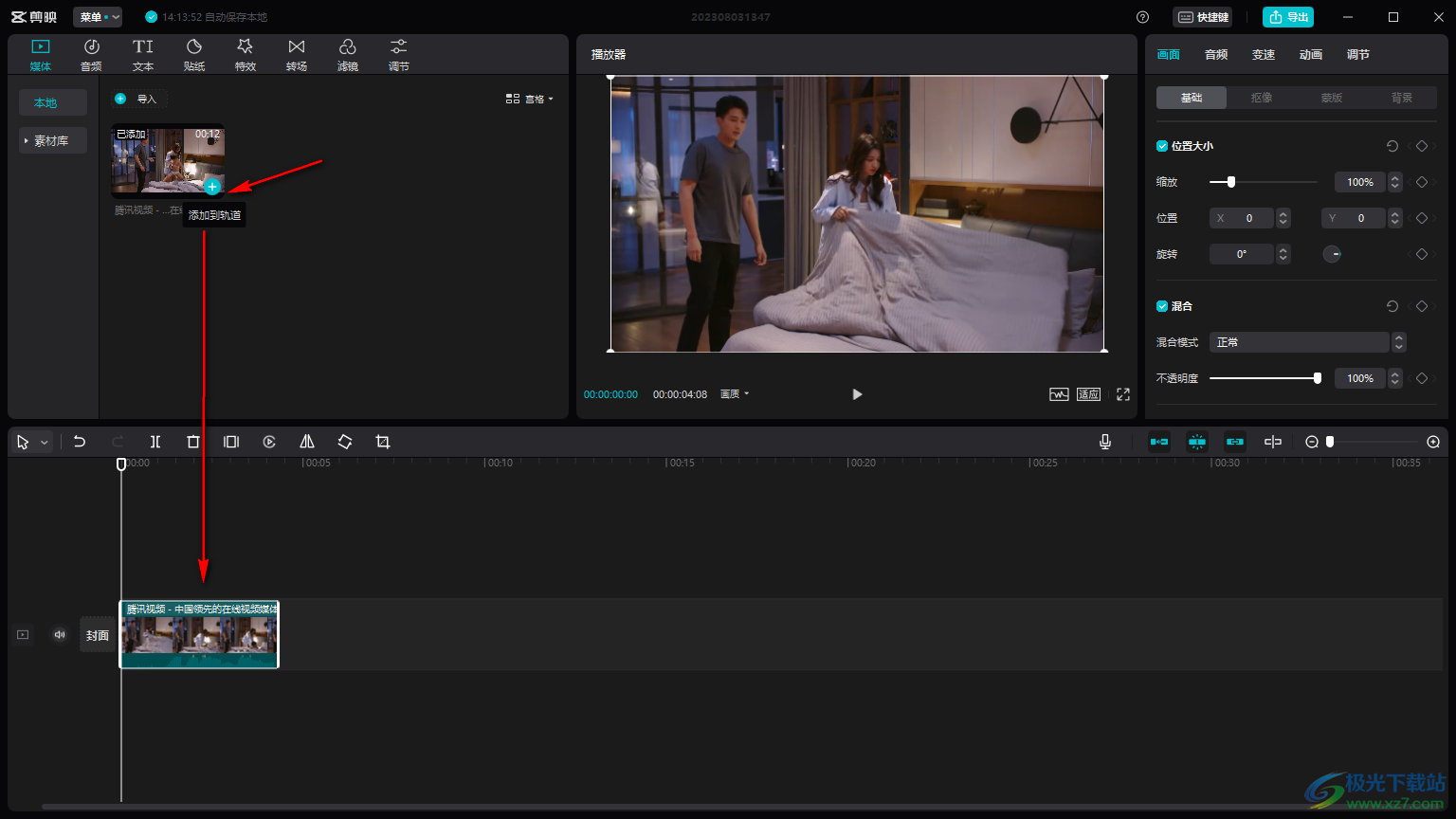Open the Transitions (转场) tab
The height and width of the screenshot is (819, 1456).
[x=297, y=55]
